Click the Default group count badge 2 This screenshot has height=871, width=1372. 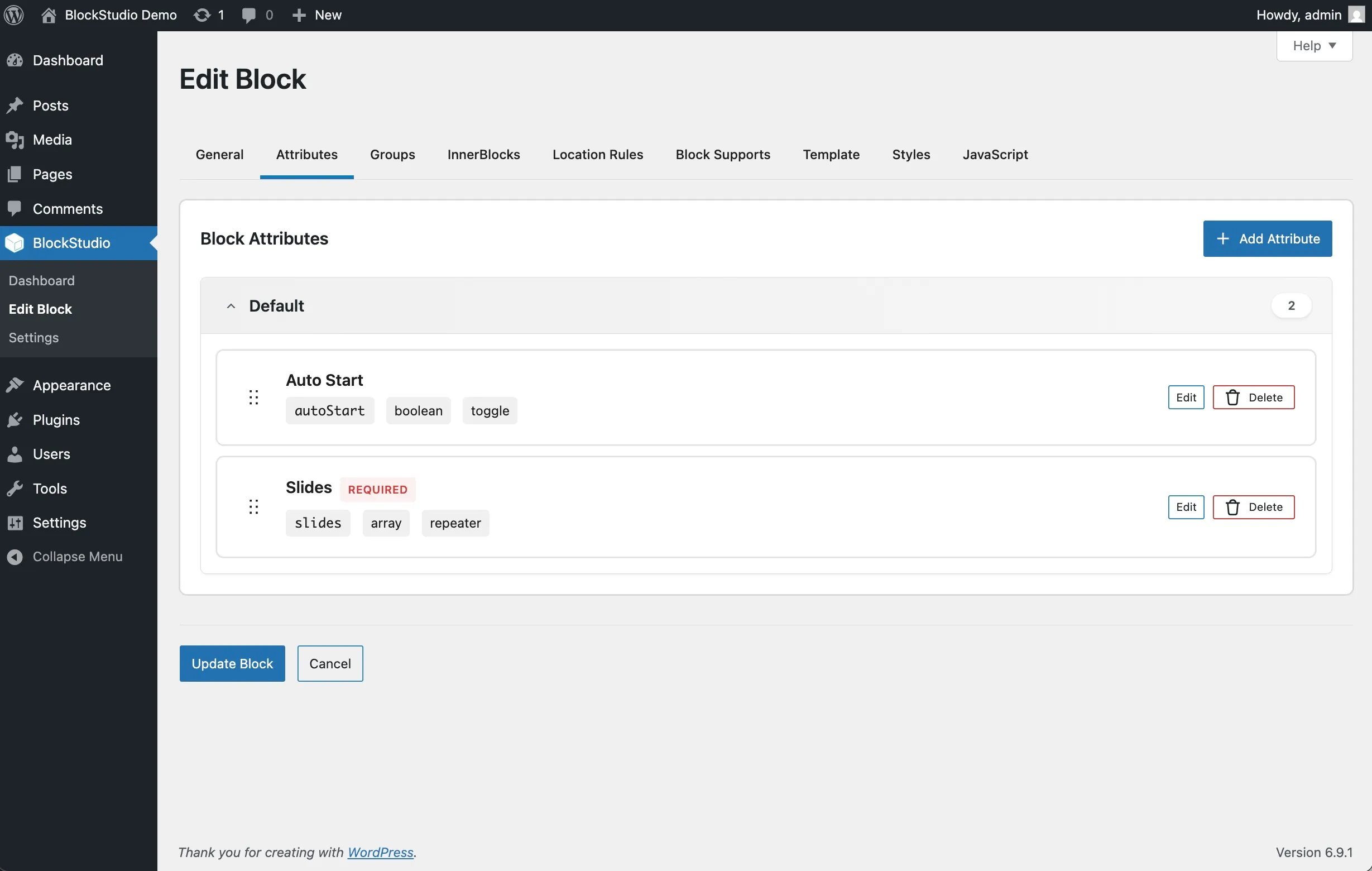point(1291,305)
